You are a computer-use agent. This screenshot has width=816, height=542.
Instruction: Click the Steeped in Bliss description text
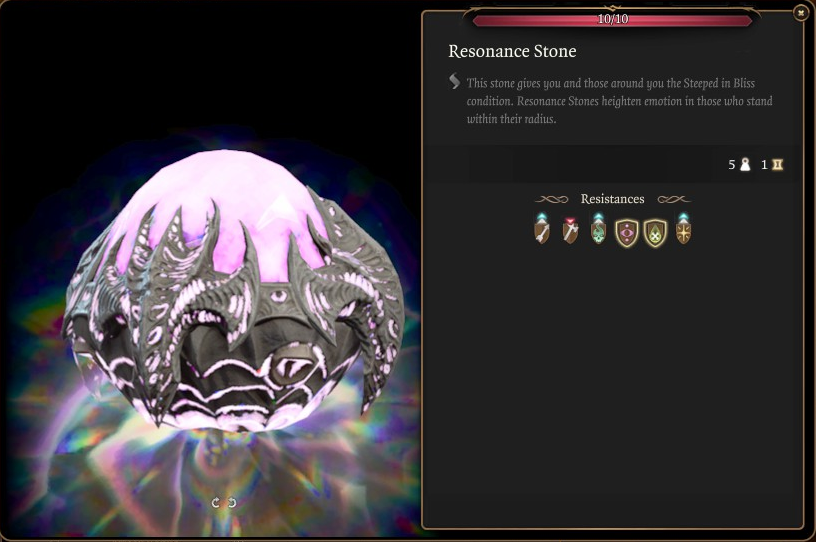pos(619,101)
